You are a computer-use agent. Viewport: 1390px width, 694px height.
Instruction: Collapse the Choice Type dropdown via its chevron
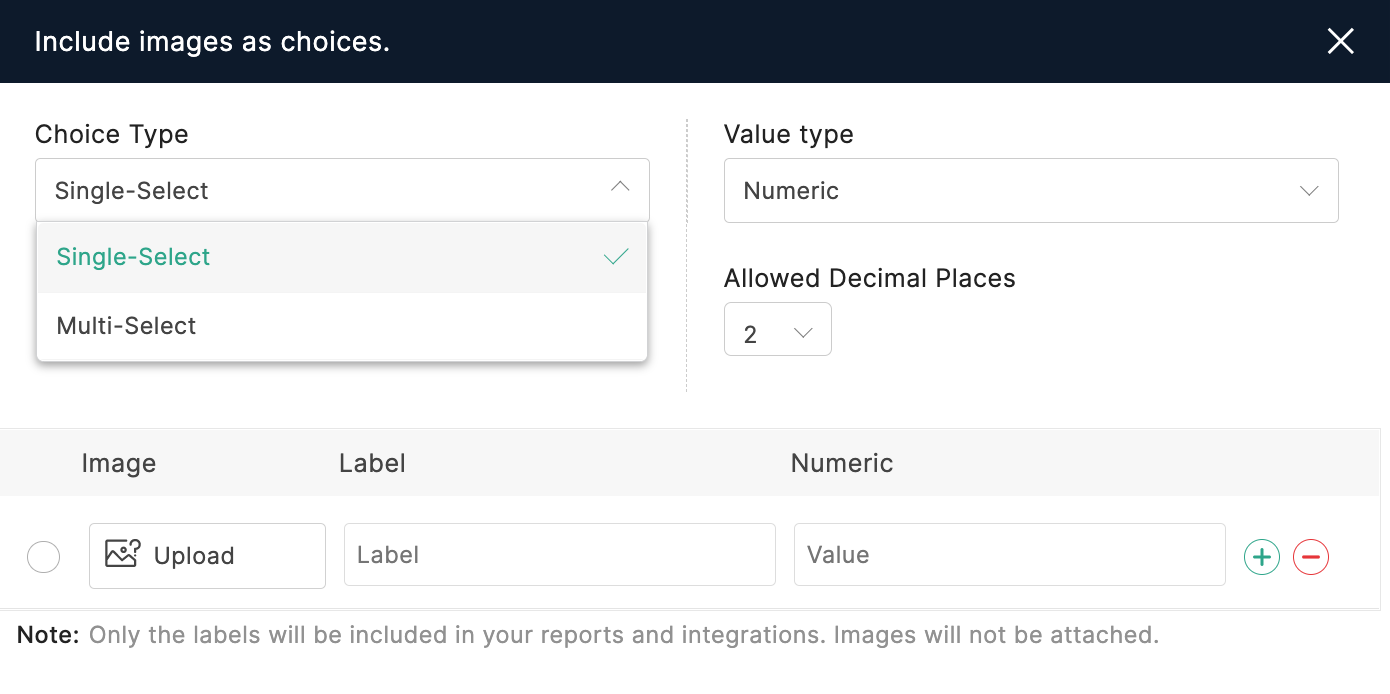coord(619,188)
